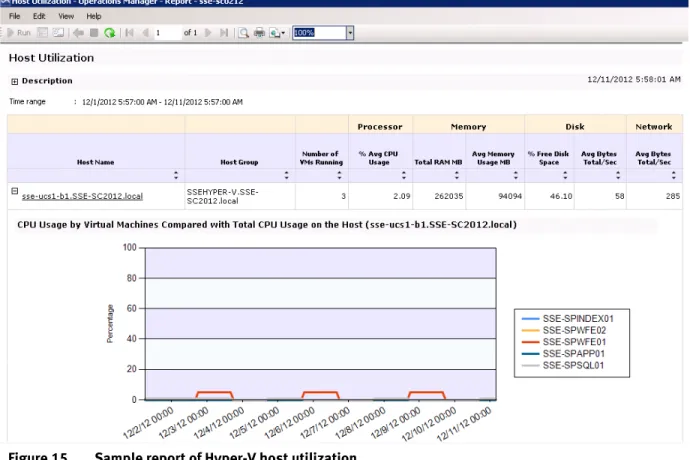Click the 12/6/12 00:00 axis label
The height and width of the screenshot is (460, 690).
(290, 423)
